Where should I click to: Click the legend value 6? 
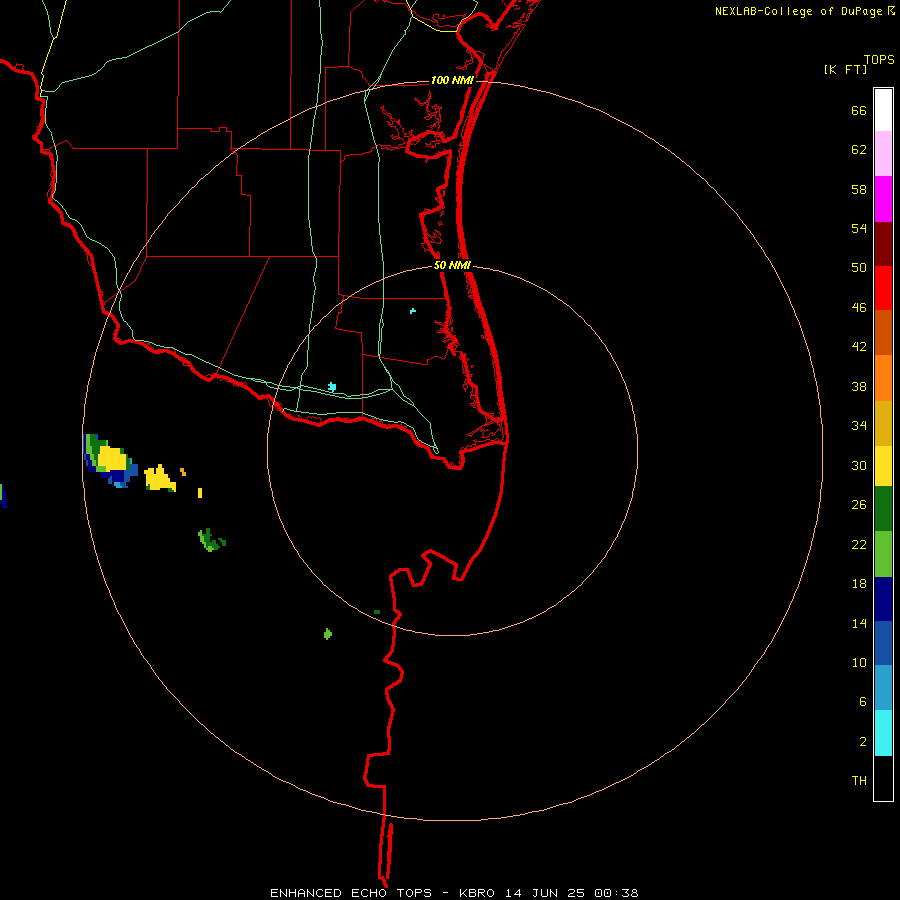[x=862, y=701]
